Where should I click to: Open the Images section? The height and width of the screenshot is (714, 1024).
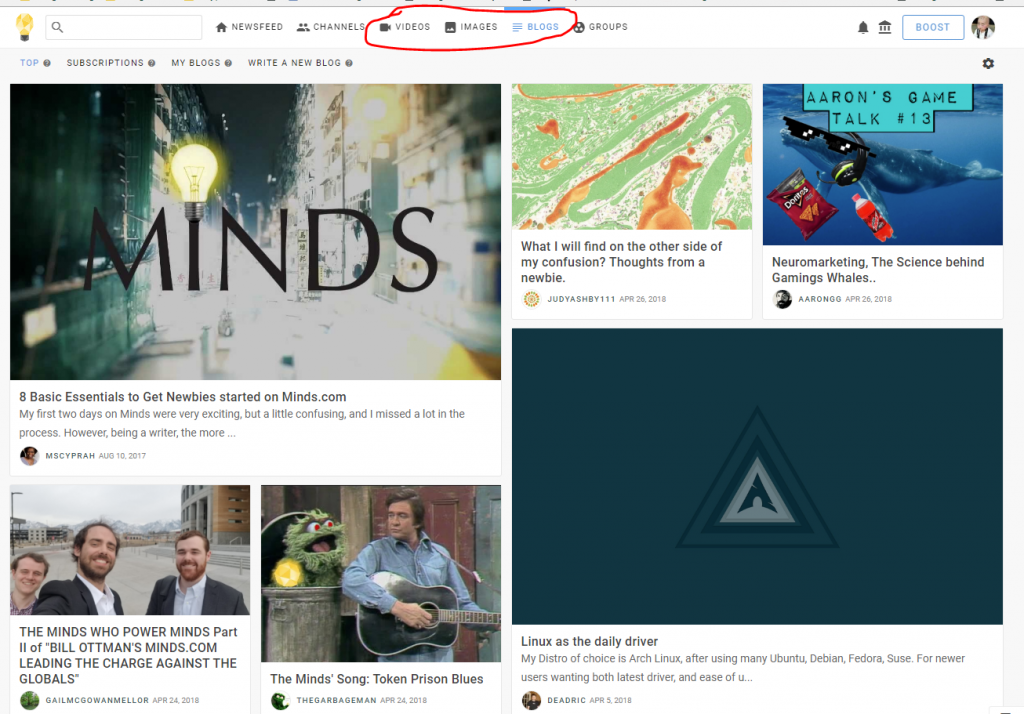coord(471,27)
